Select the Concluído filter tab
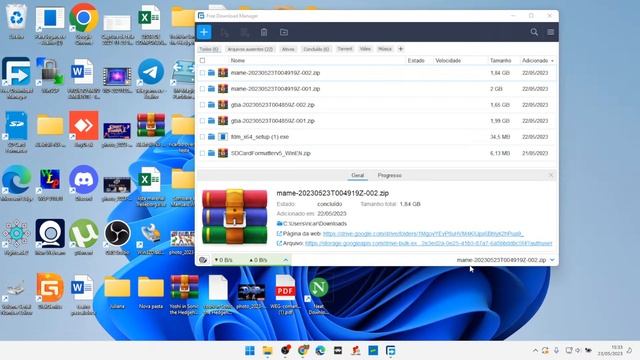 click(x=316, y=49)
